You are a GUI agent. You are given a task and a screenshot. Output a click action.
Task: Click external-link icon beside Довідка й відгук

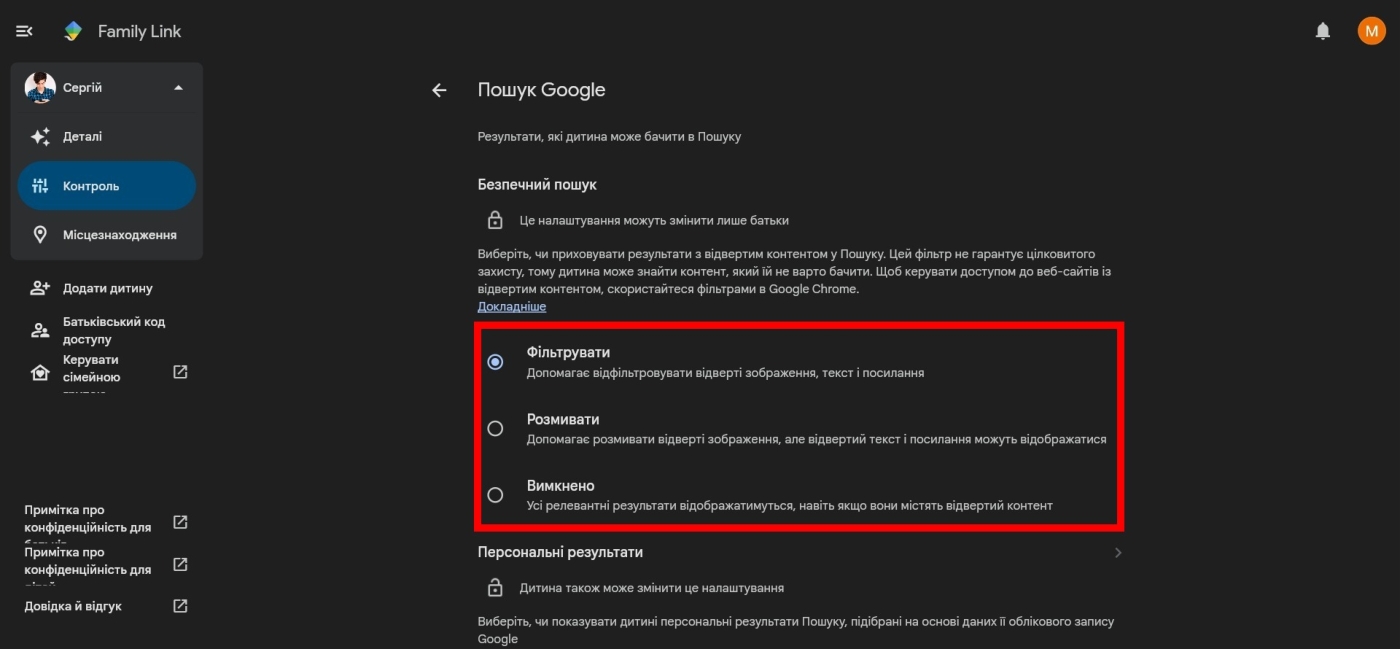(180, 606)
